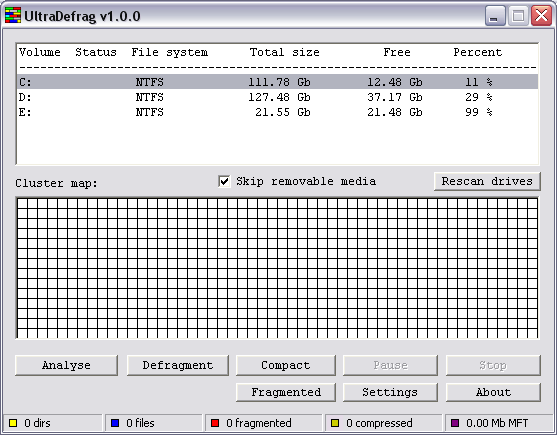Click the red fragmented indicator square
The image size is (557, 435).
click(215, 423)
